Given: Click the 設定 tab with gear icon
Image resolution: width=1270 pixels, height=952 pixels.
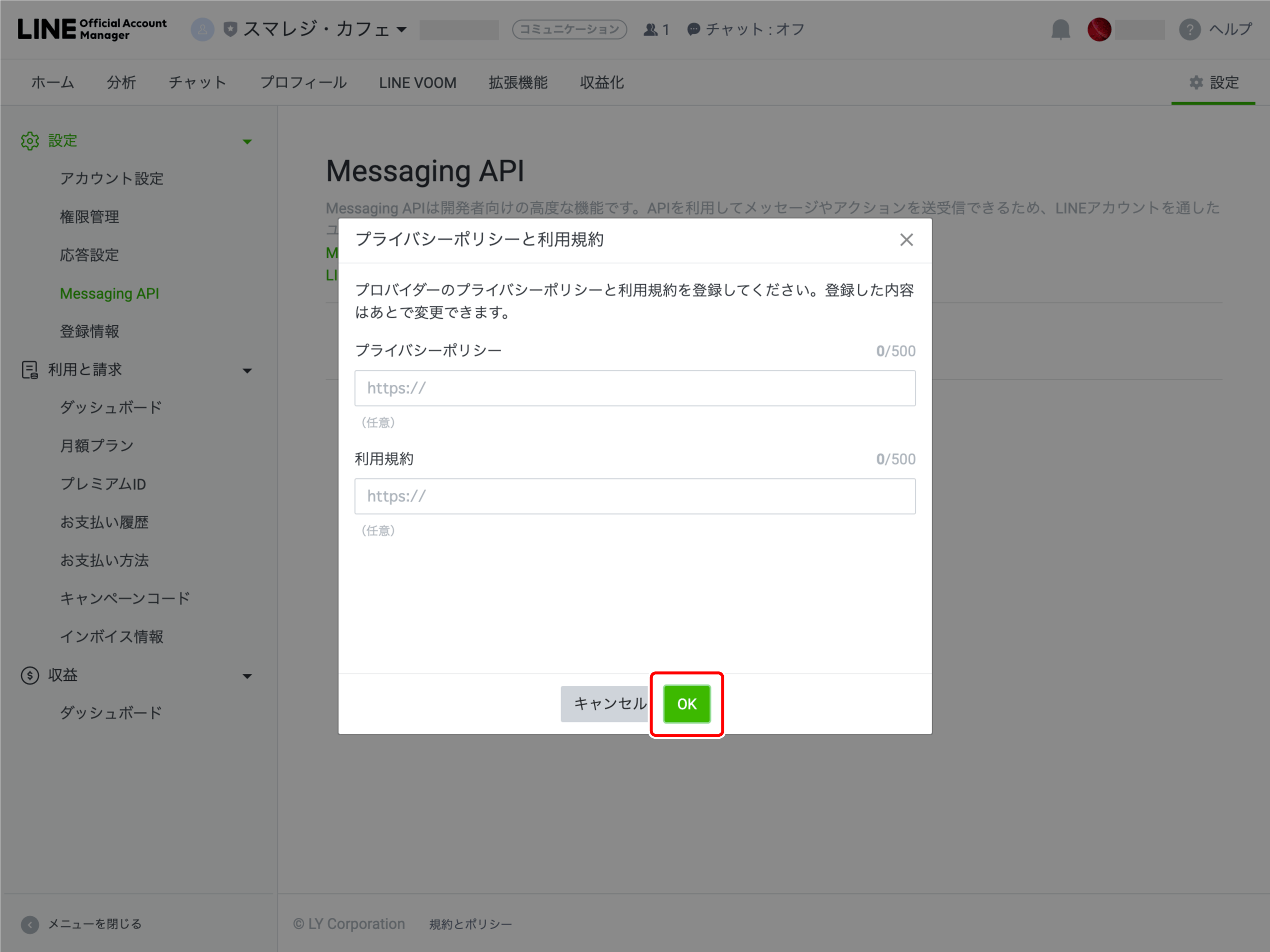Looking at the screenshot, I should (x=1213, y=83).
